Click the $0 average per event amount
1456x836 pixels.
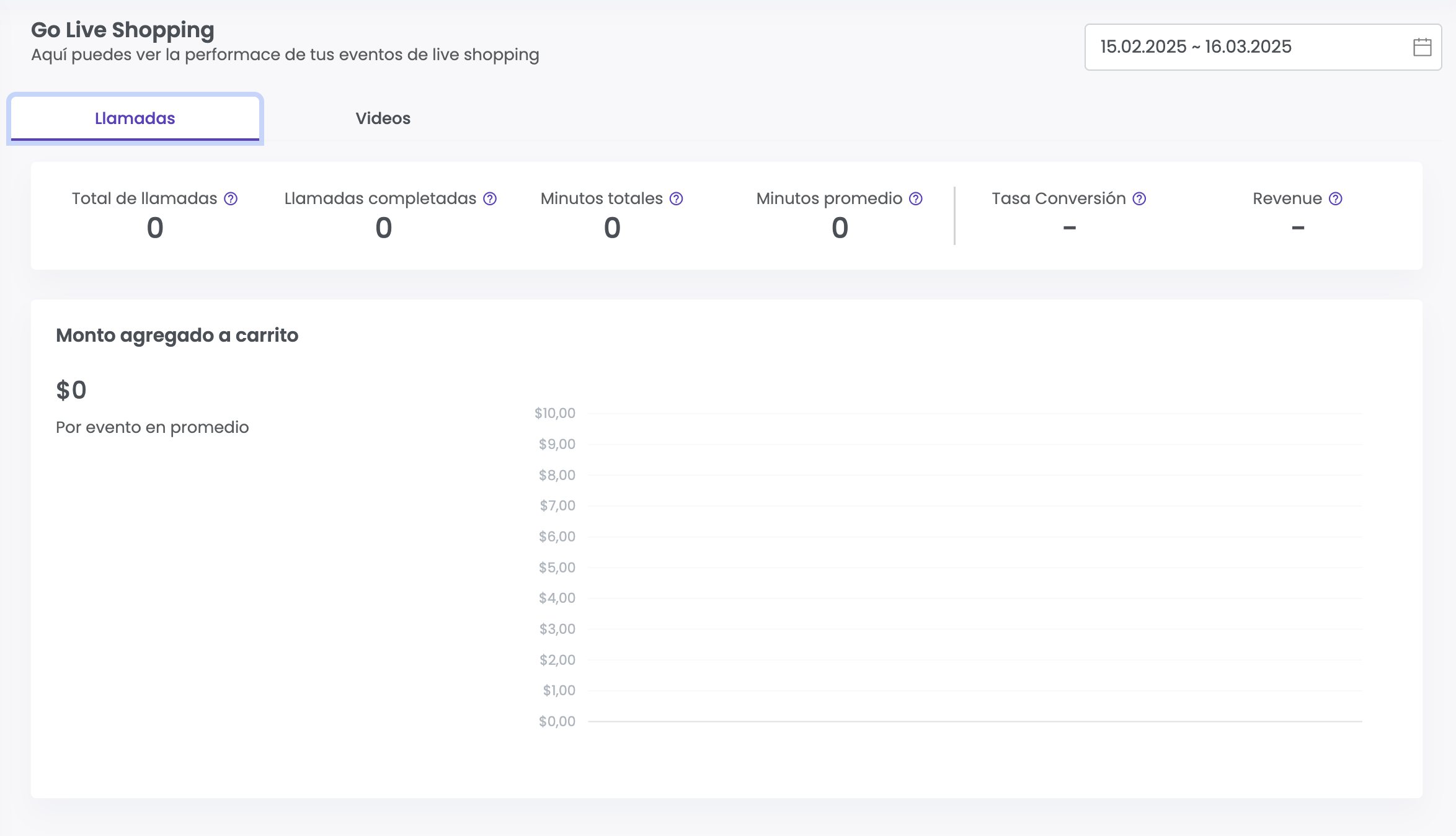point(71,390)
